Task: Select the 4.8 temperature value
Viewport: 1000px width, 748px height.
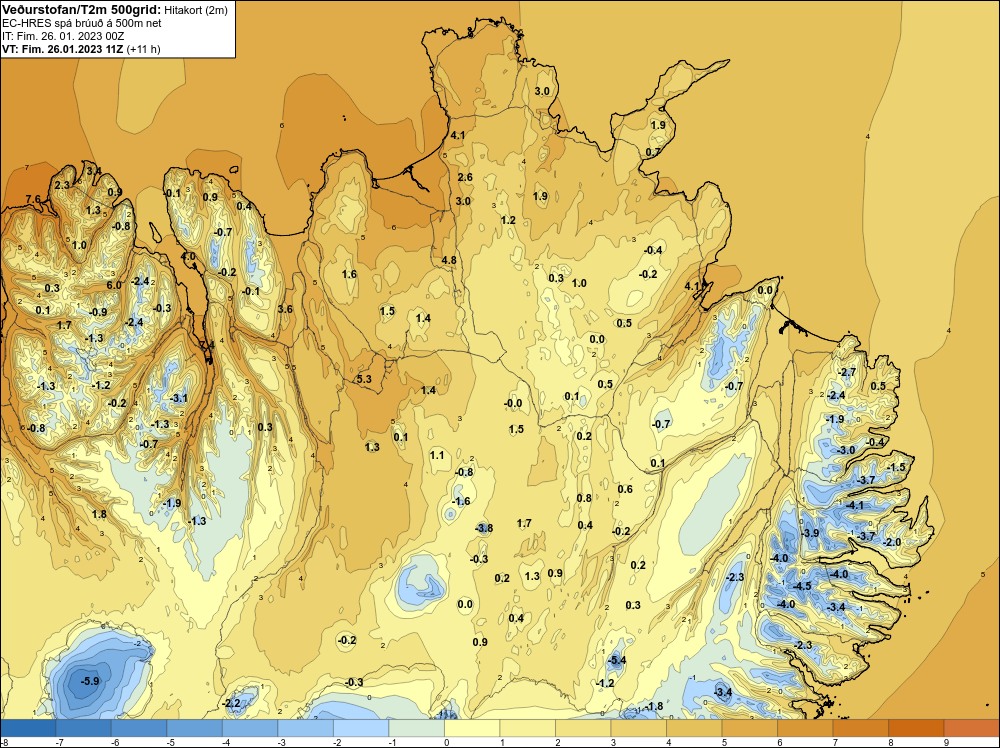Action: (449, 260)
